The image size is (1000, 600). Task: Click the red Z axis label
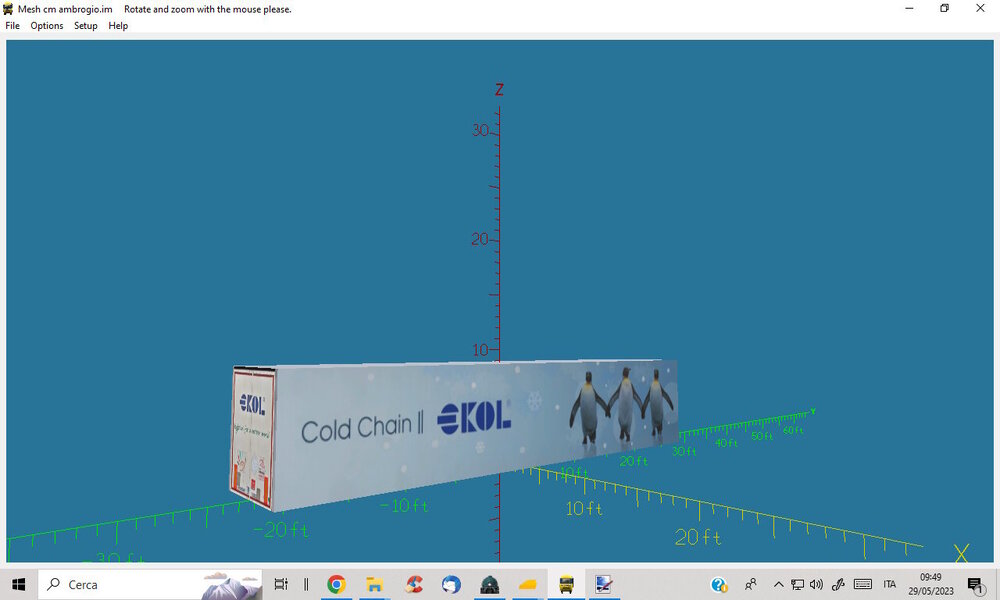pyautogui.click(x=499, y=89)
